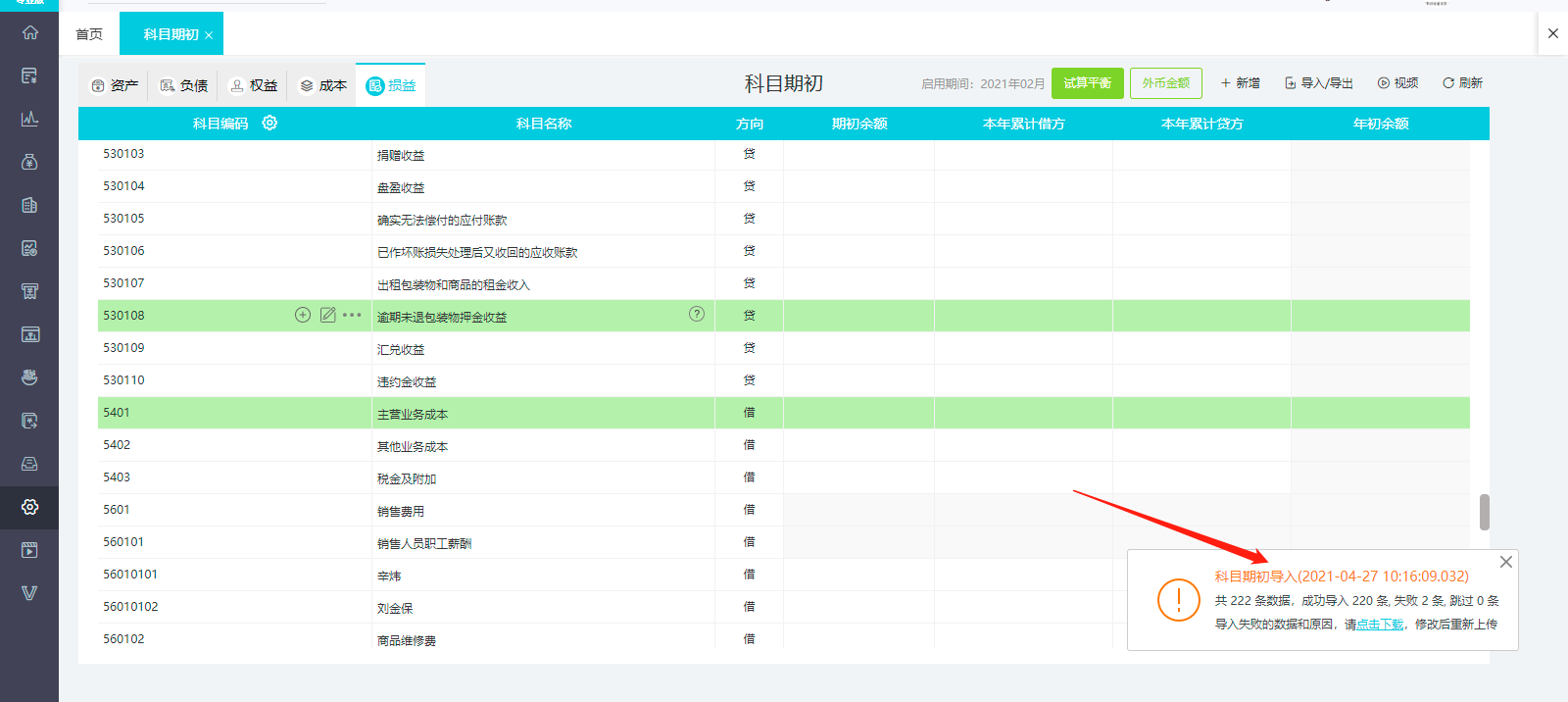The image size is (1568, 702).
Task: Click the 外币金额 button
Action: 1165,83
